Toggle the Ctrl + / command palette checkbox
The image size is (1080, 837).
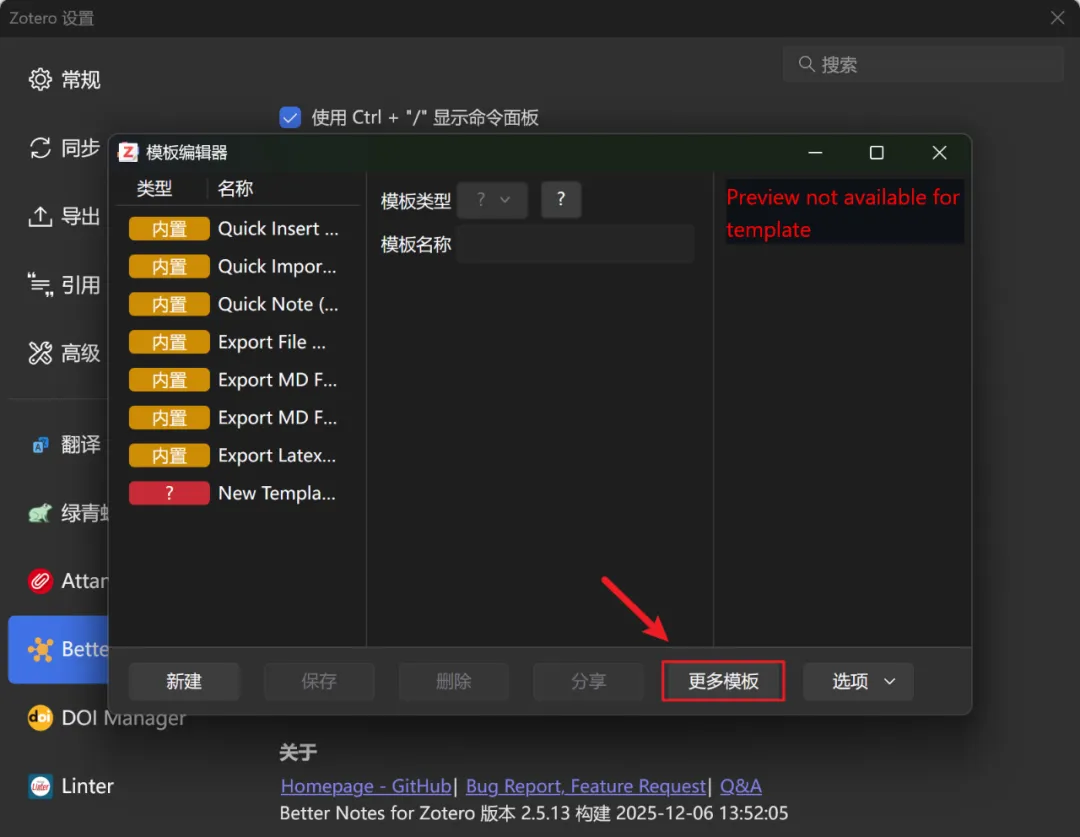point(290,117)
